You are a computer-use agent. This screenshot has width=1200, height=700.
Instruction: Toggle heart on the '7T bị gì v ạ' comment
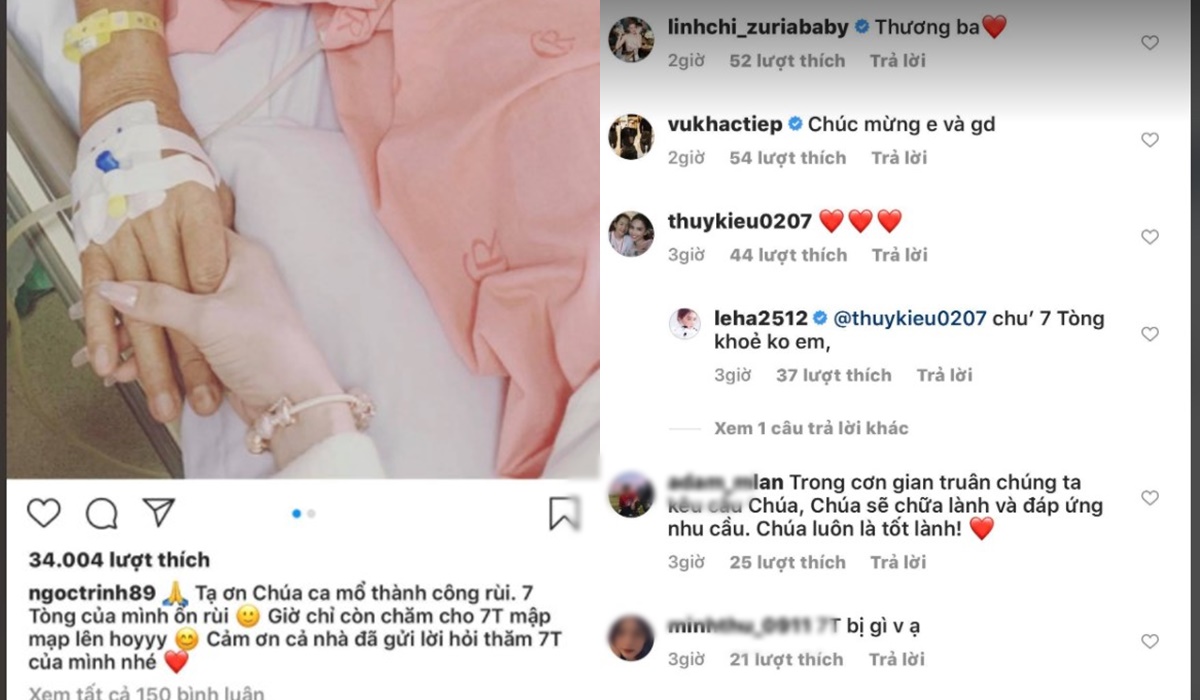(1150, 641)
